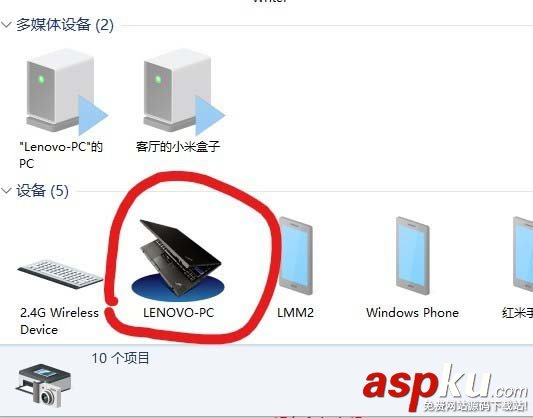Select the LMM2 phone icon
Screen dimensions: 533x418
(295, 256)
